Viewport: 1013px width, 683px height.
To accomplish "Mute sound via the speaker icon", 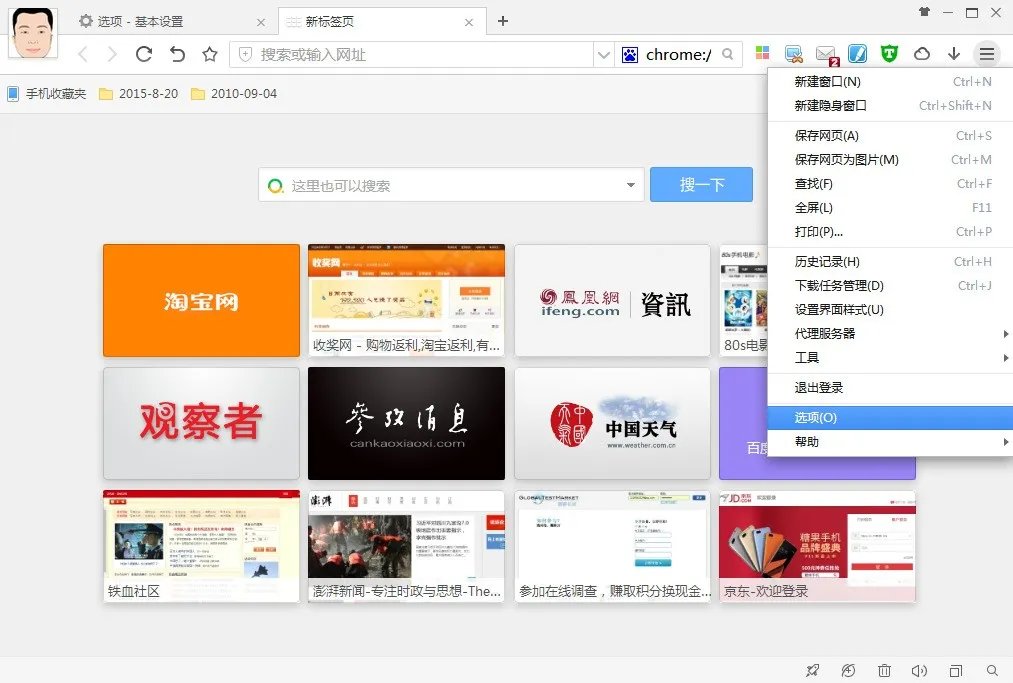I will [x=921, y=670].
